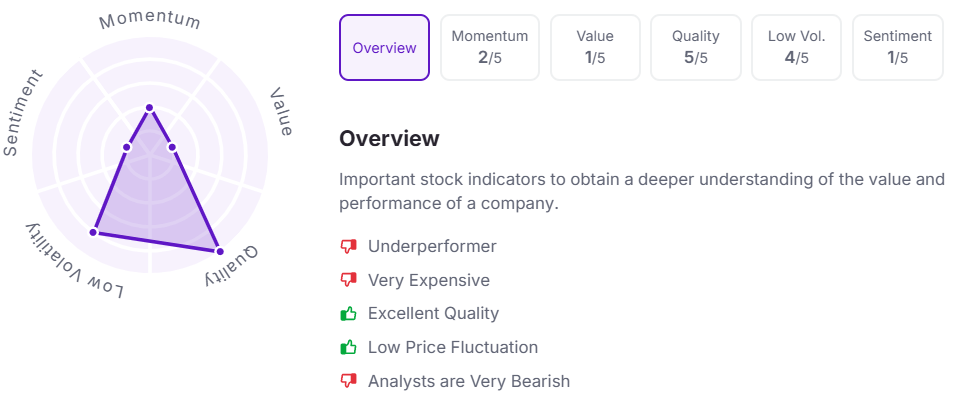
Task: Click the Sentiment data point on radar chart
Action: (x=127, y=147)
